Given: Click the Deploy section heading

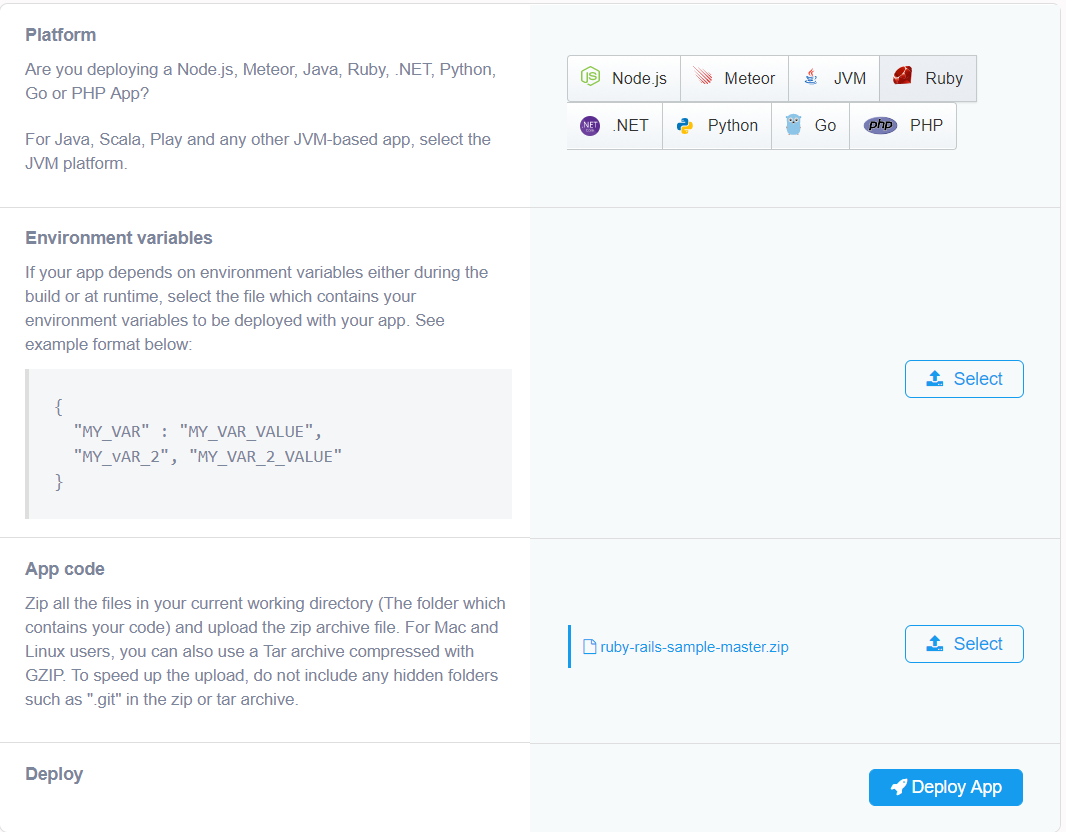Looking at the screenshot, I should tap(54, 774).
